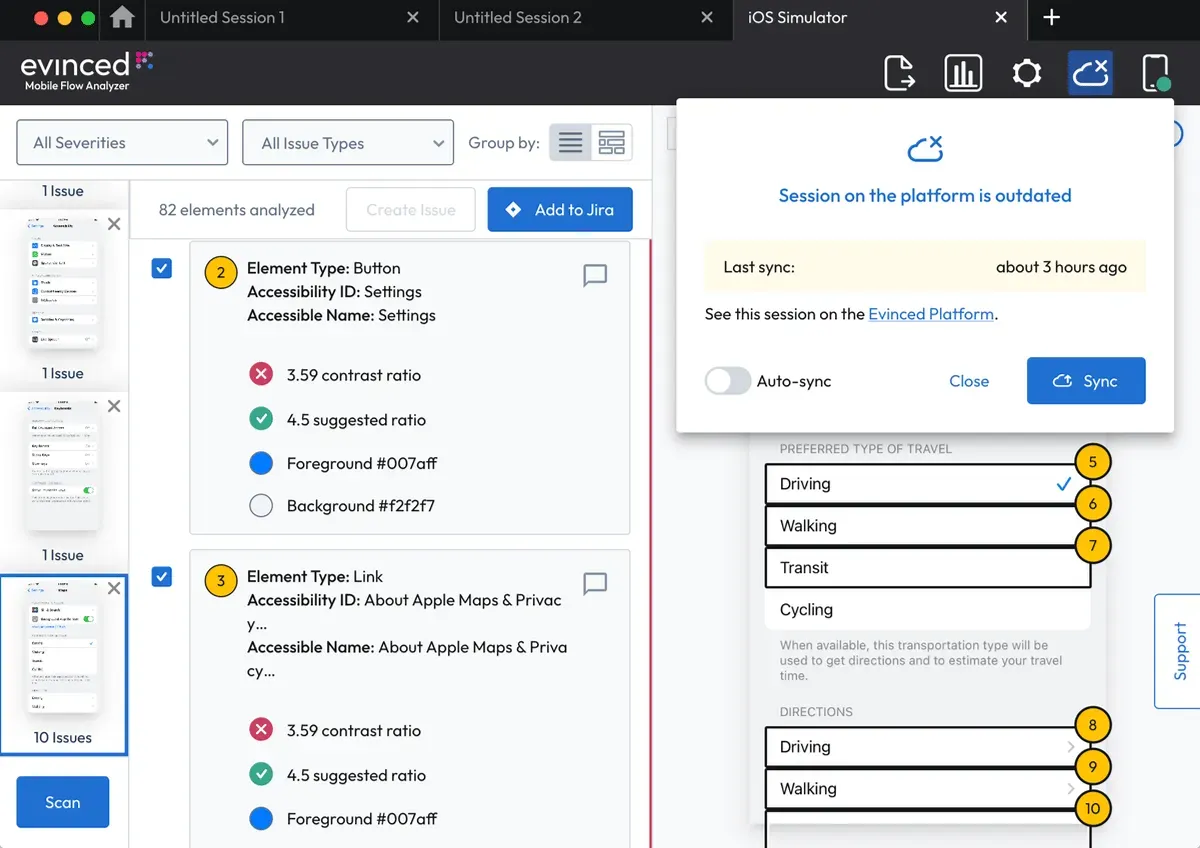Click the Sync button
1200x848 pixels.
click(1086, 381)
